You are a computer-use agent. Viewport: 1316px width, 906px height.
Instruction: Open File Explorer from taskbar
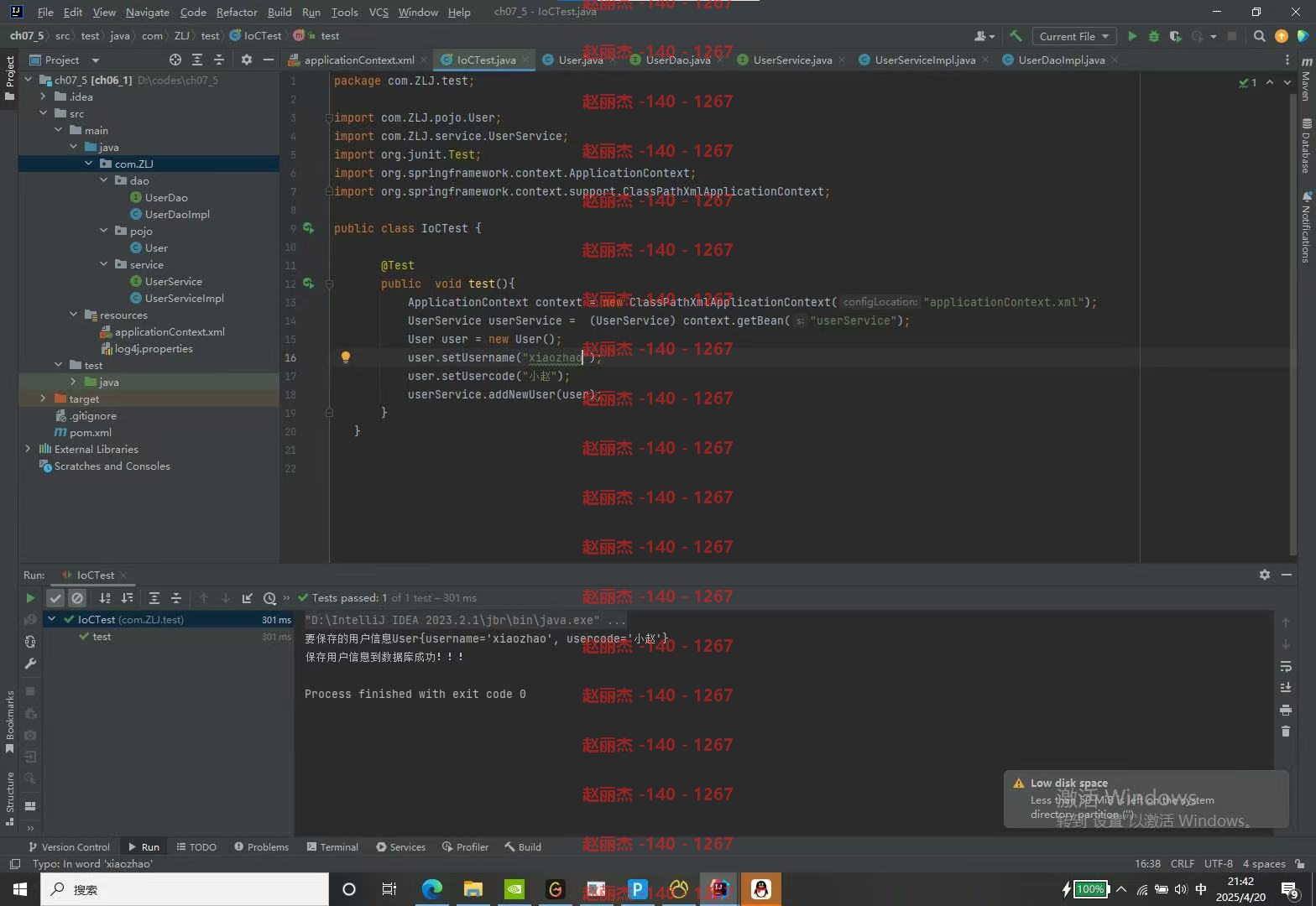tap(473, 889)
